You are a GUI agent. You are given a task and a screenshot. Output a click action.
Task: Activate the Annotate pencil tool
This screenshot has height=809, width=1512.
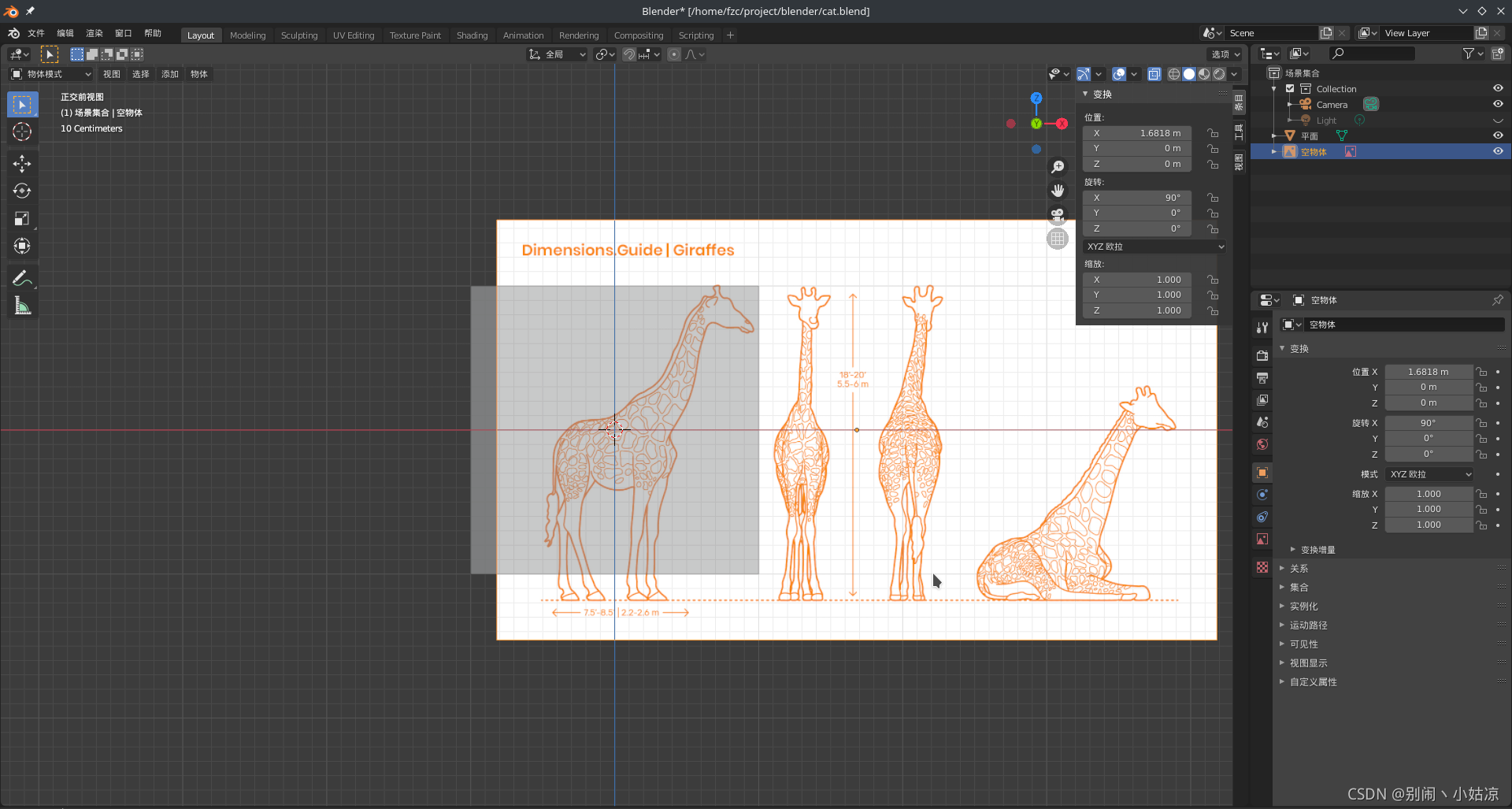click(x=22, y=278)
